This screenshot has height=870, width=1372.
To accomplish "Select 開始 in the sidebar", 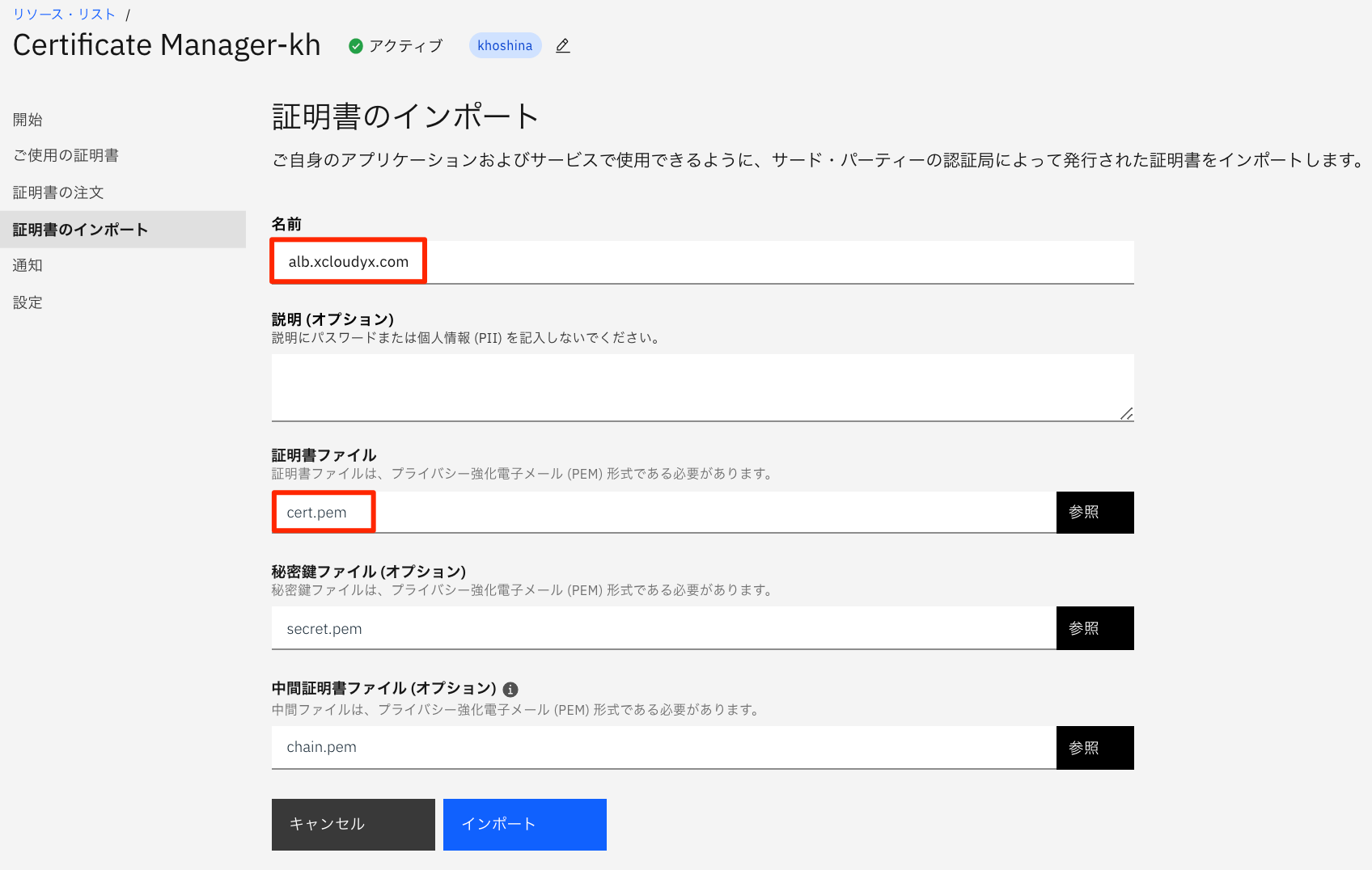I will pyautogui.click(x=28, y=119).
